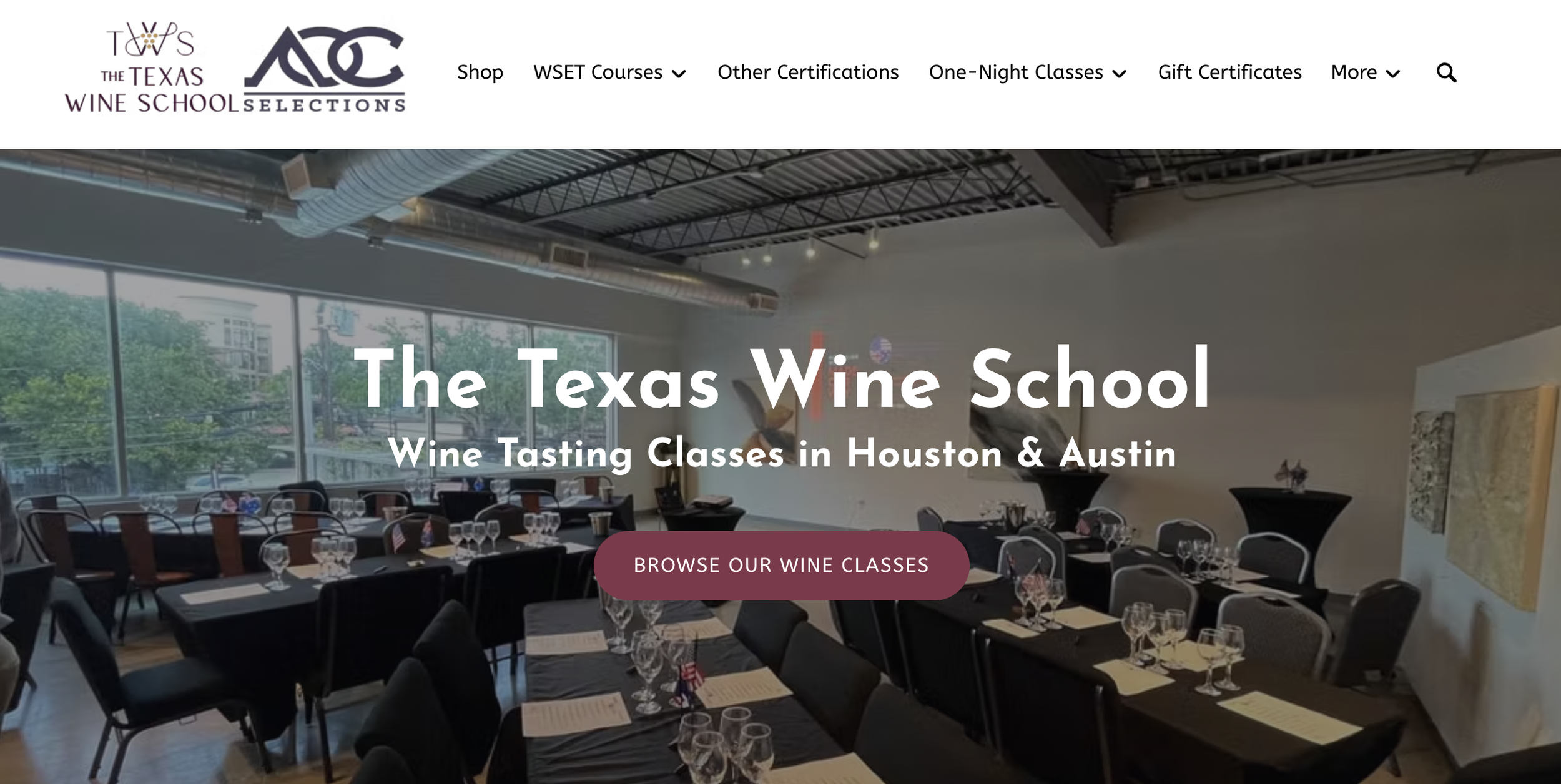Expand the One-Night Classes chevron arrow

pyautogui.click(x=1120, y=74)
